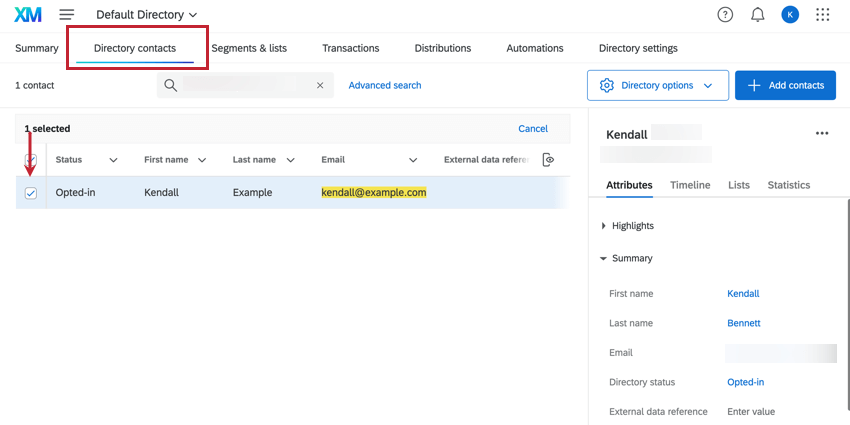
Task: Open the user account avatar K
Action: click(790, 14)
